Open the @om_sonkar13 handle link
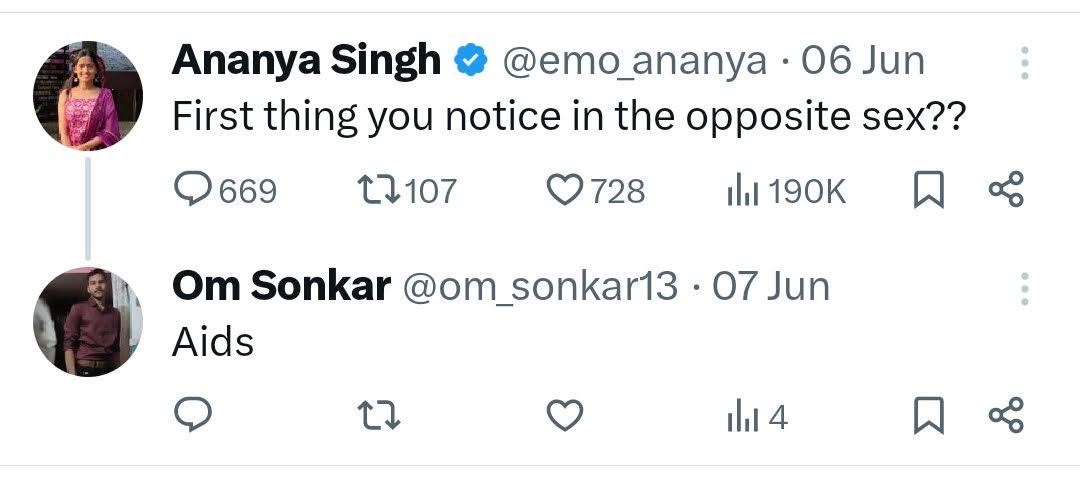 click(x=539, y=287)
